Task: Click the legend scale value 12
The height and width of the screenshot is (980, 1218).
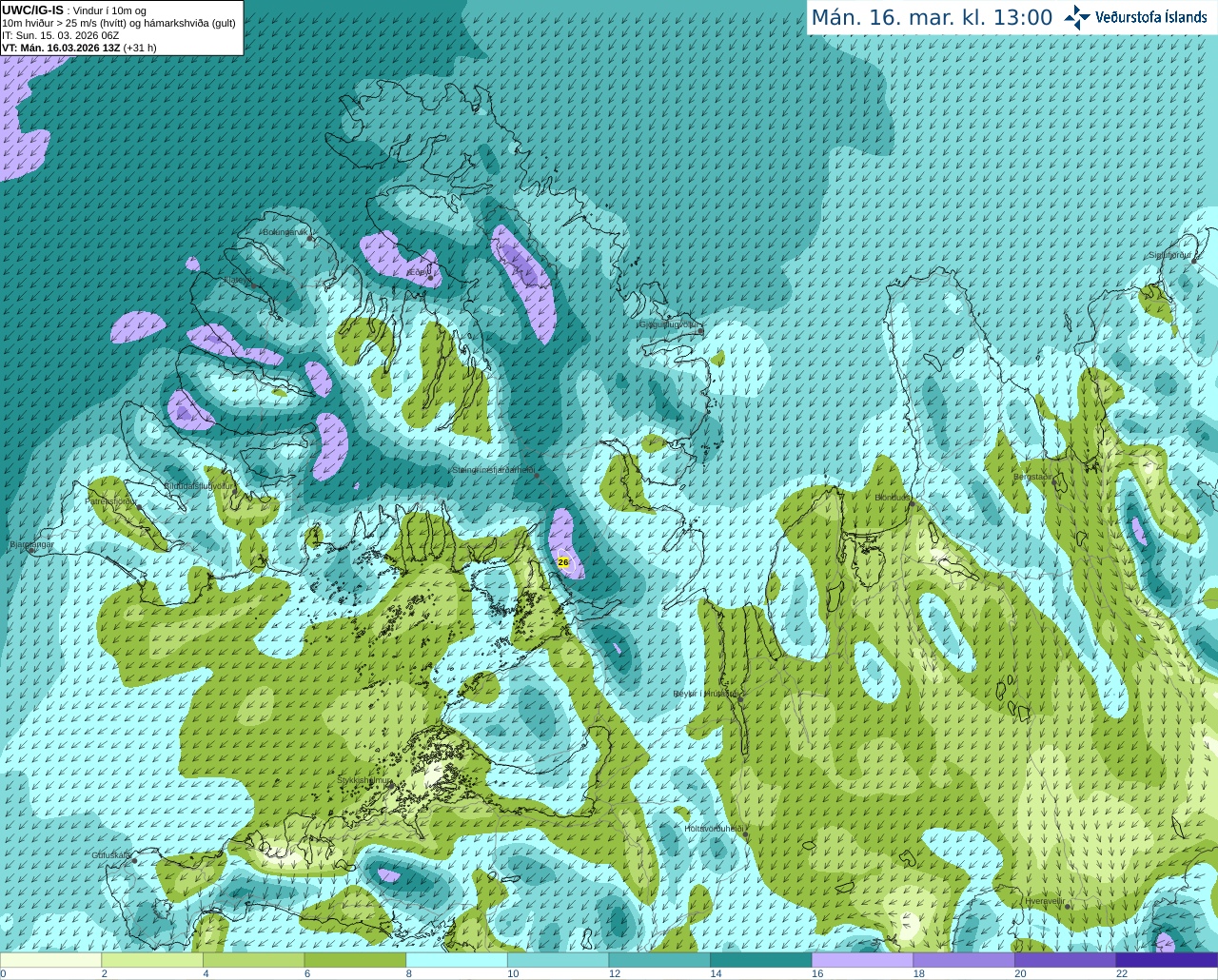Action: click(615, 973)
